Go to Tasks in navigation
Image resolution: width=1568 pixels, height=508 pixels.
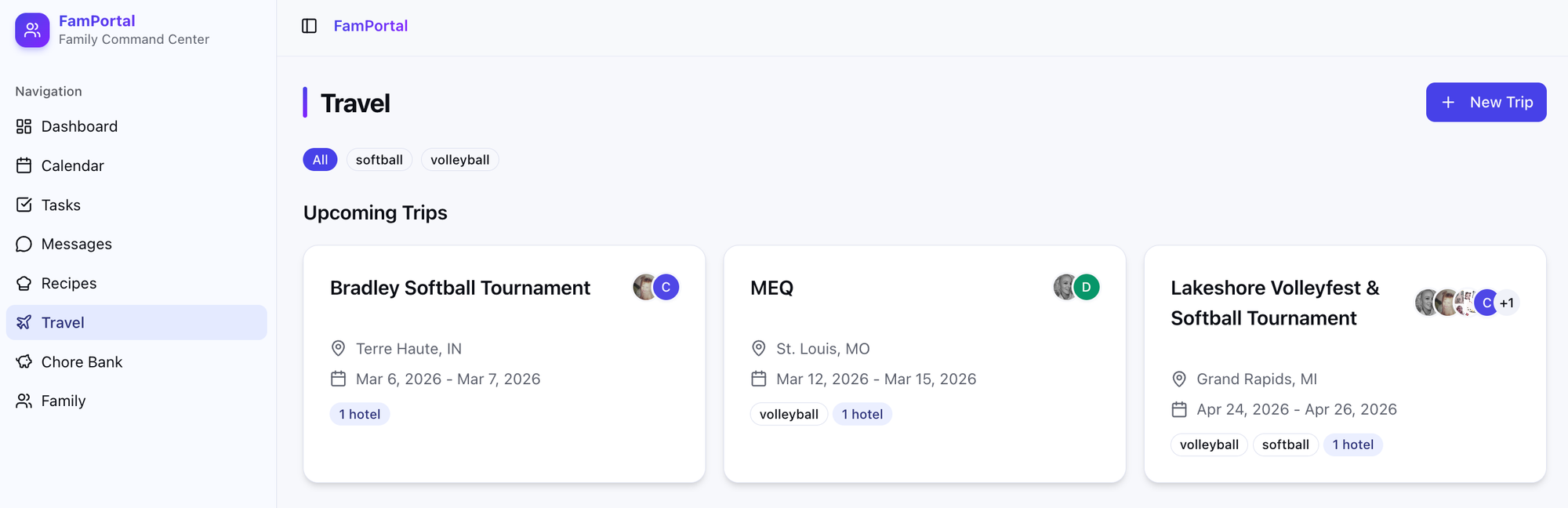tap(60, 205)
